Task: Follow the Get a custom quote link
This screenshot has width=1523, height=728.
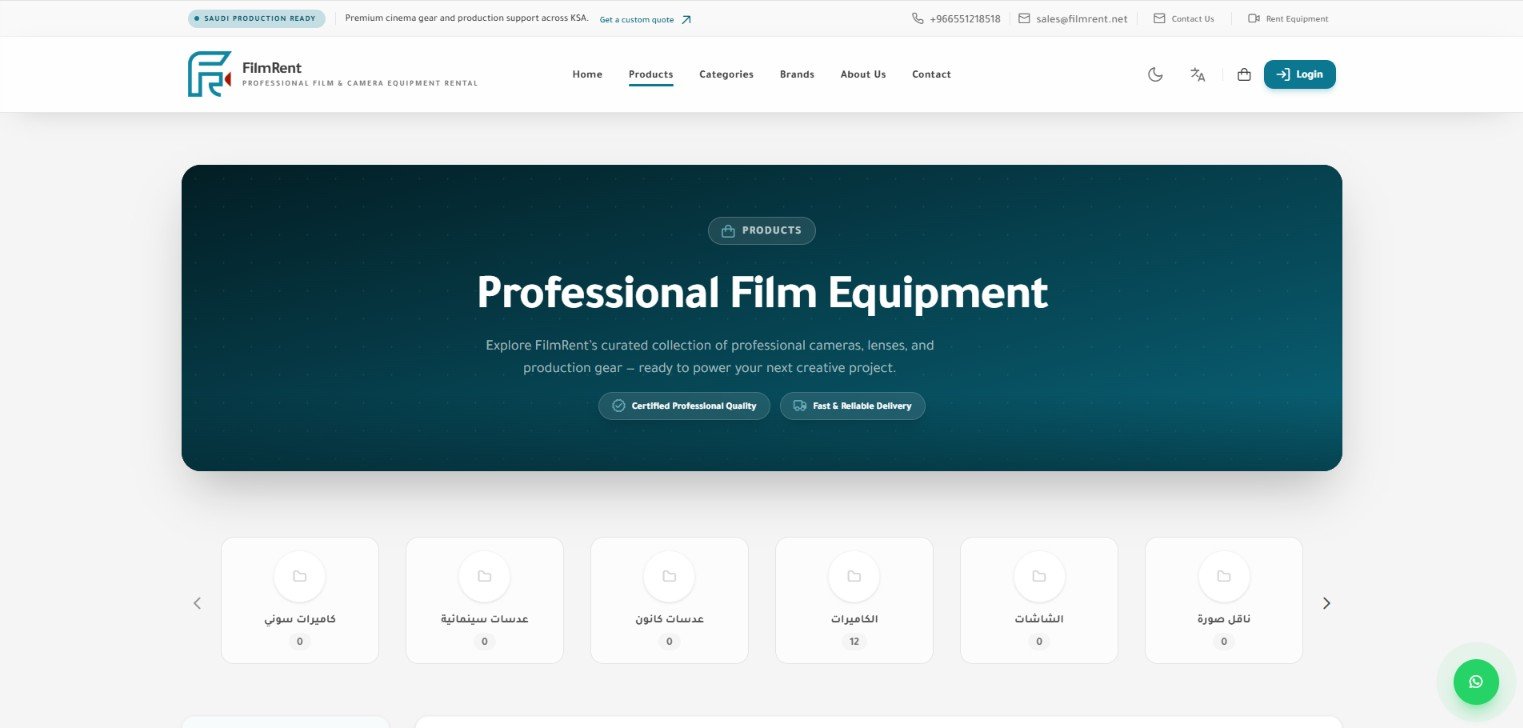Action: point(645,19)
